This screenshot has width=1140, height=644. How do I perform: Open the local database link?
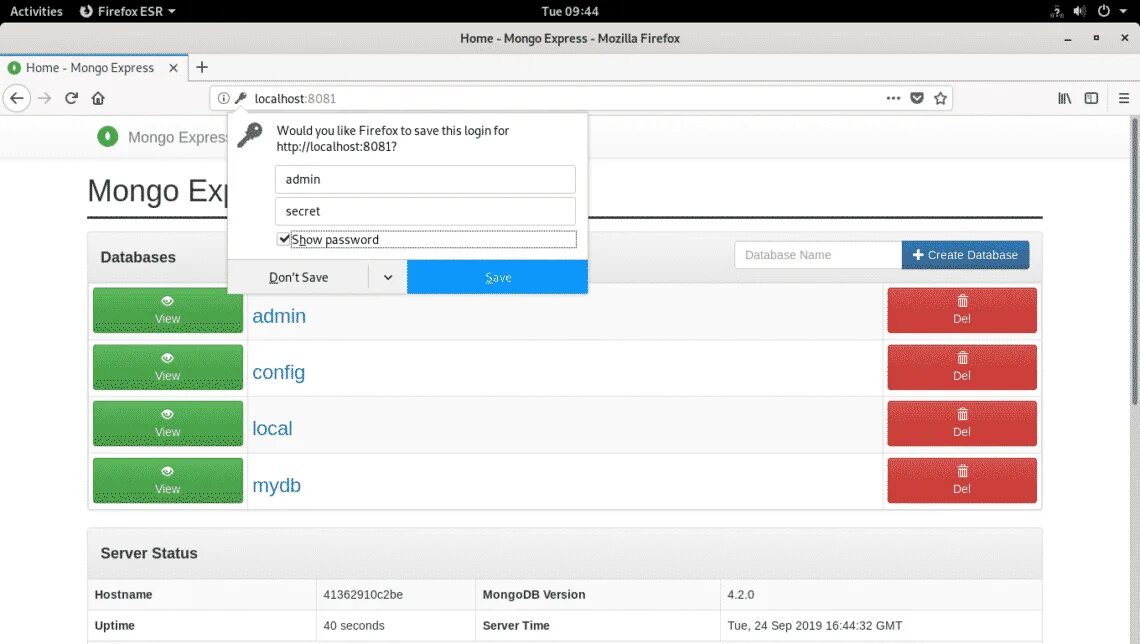[x=272, y=428]
